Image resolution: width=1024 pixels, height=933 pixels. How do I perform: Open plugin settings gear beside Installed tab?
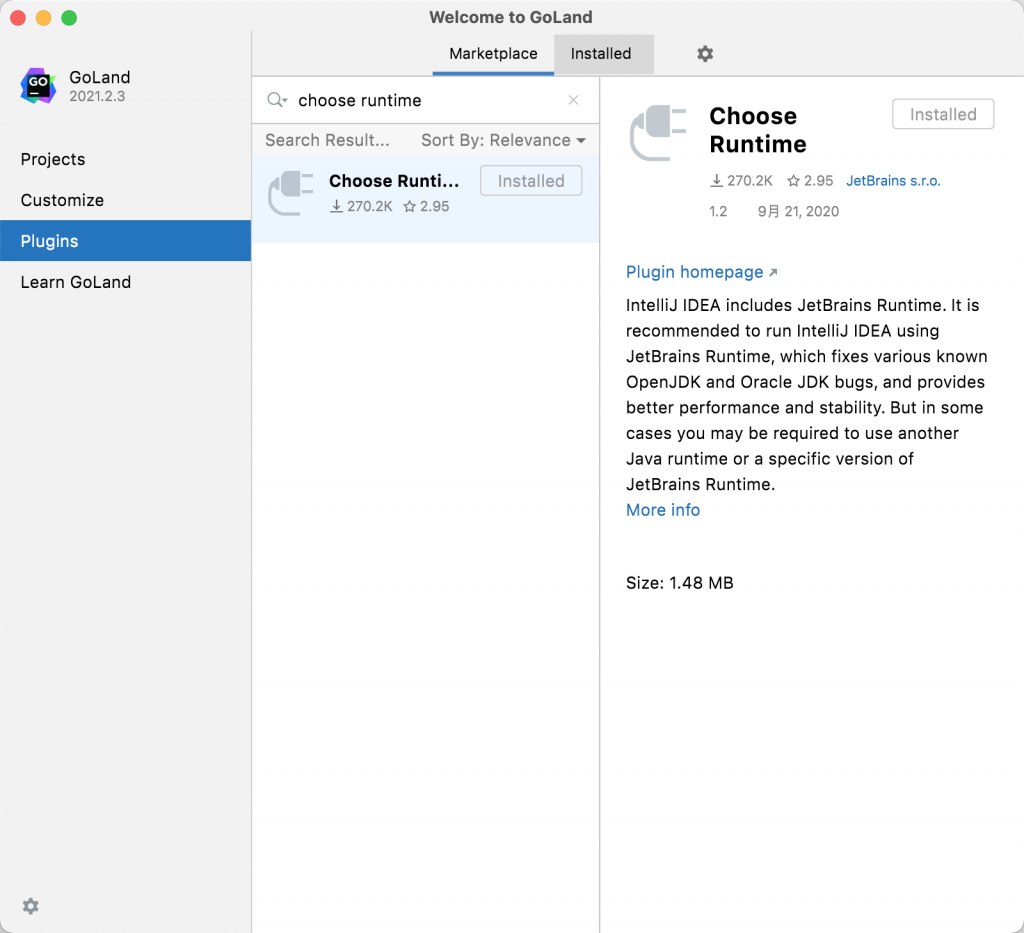(705, 54)
